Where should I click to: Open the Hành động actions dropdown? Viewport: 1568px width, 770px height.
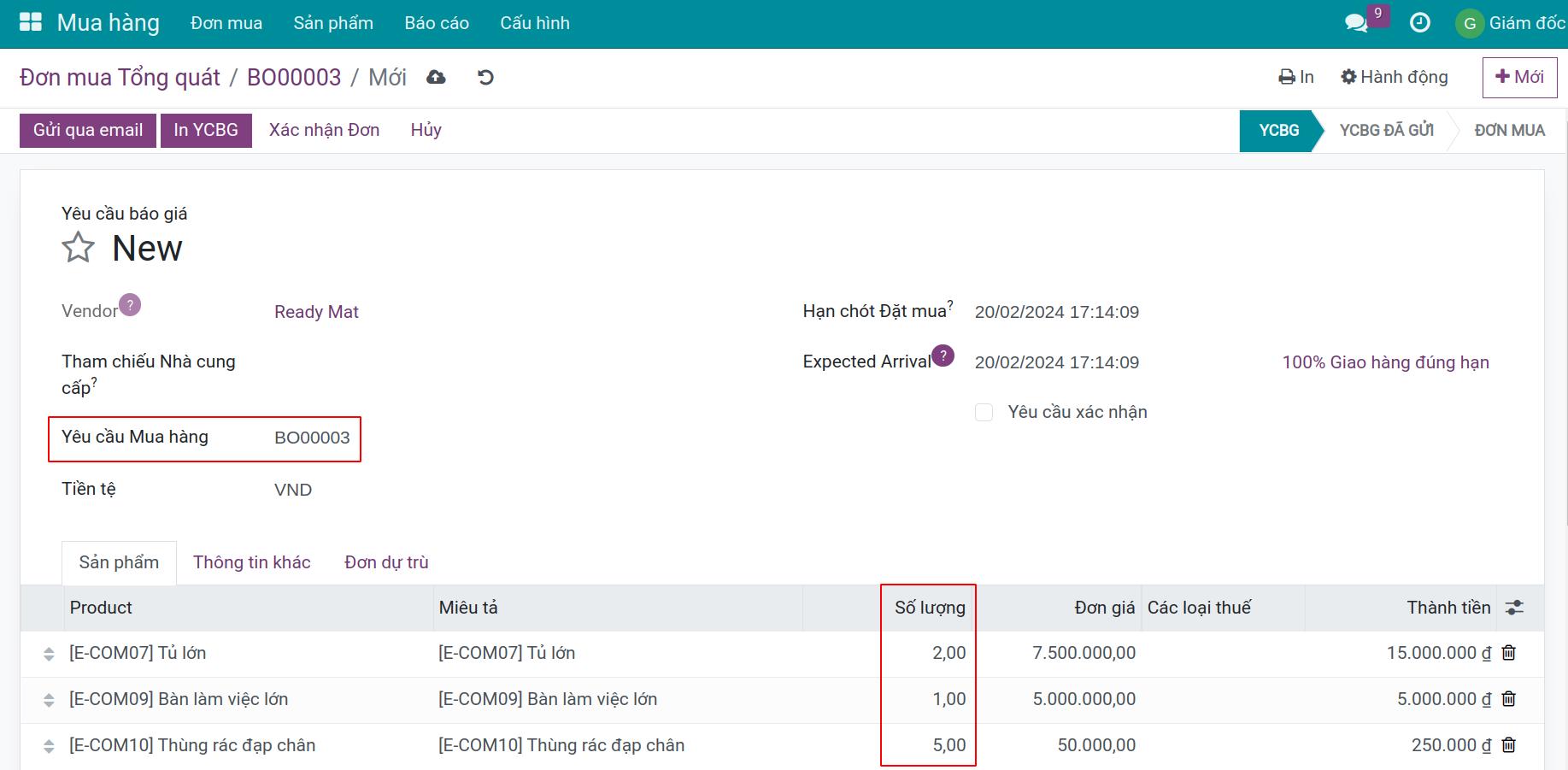(1394, 78)
